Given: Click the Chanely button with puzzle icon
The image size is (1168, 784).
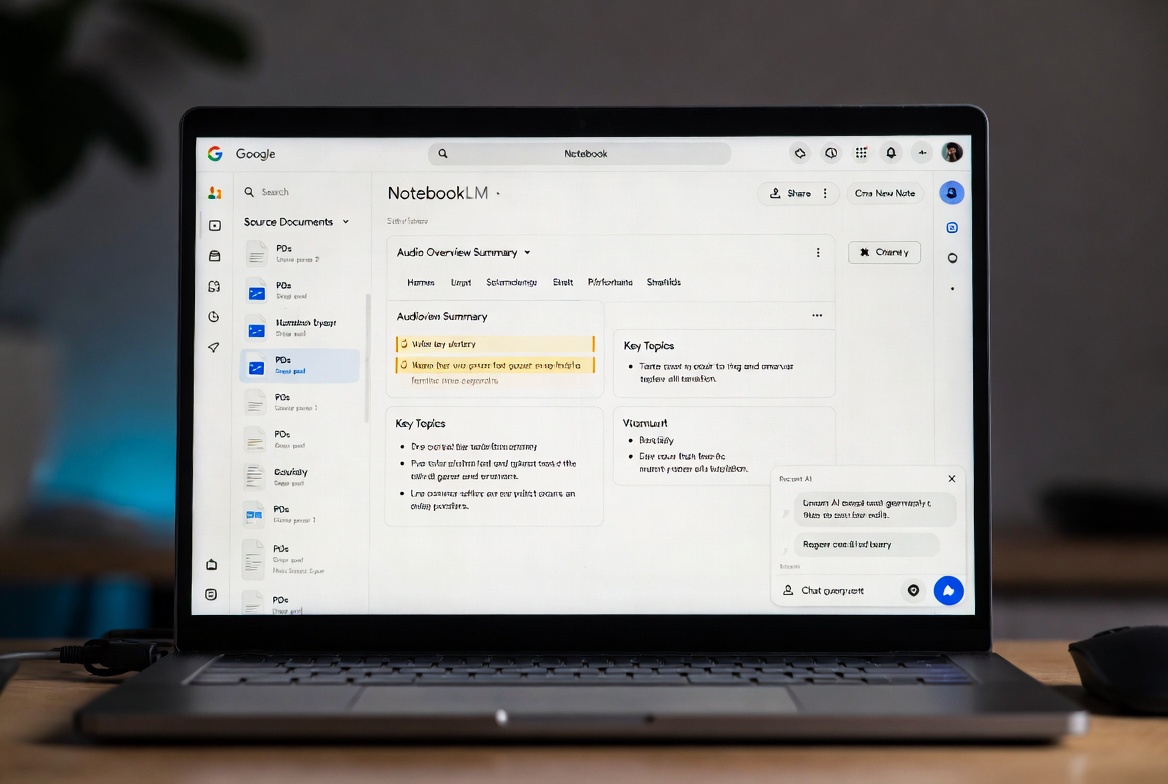Looking at the screenshot, I should 884,253.
